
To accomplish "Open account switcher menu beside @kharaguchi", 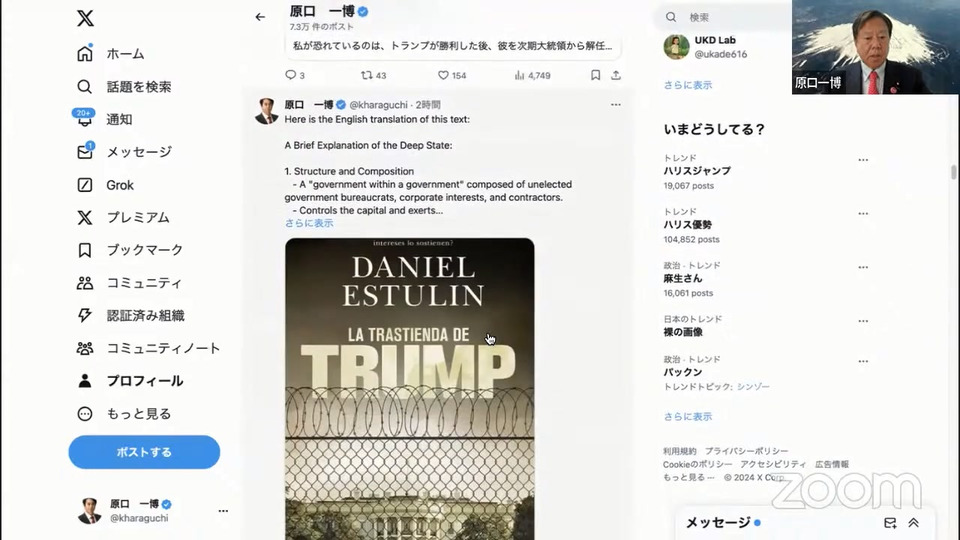I will 223,511.
